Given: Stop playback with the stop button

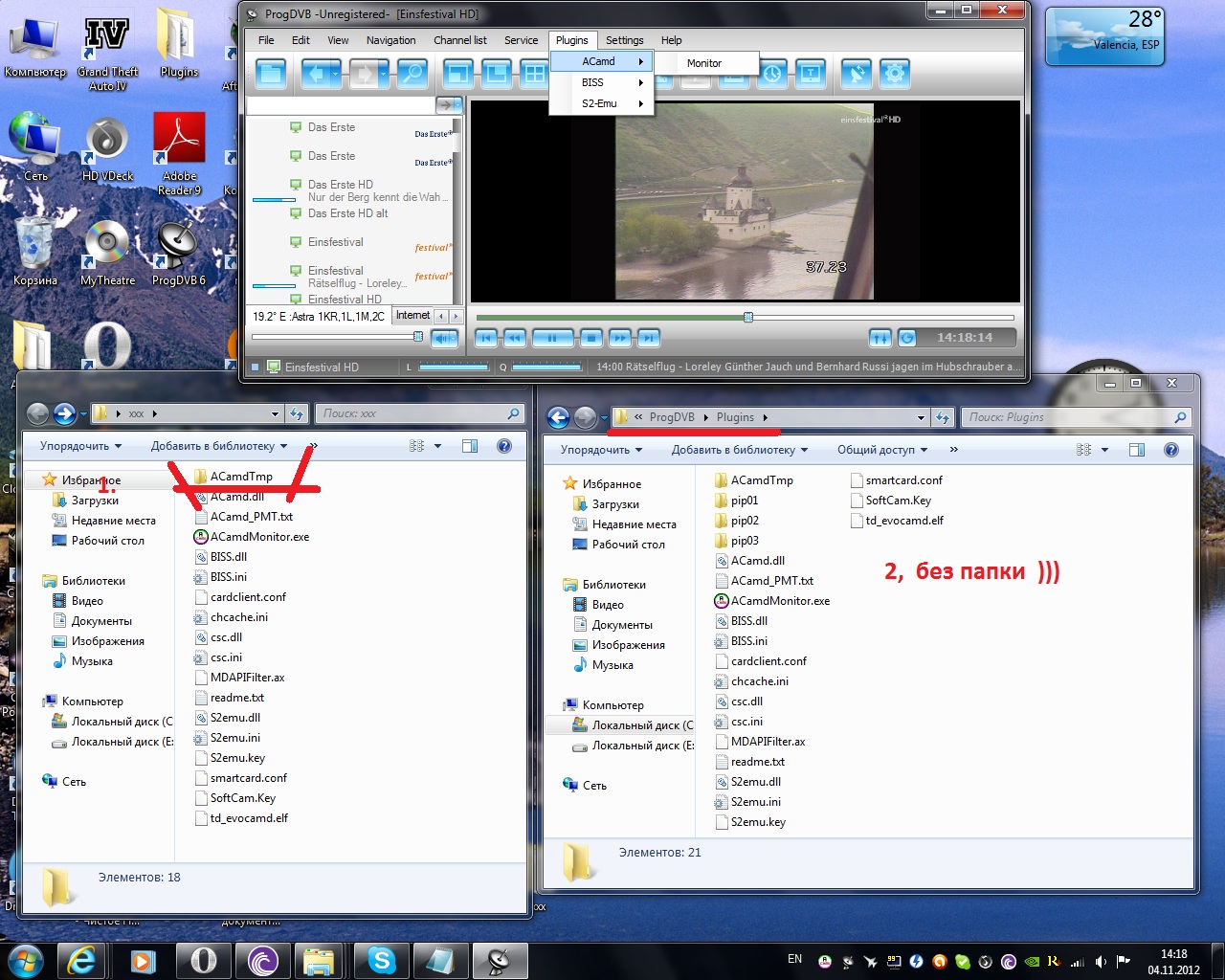Looking at the screenshot, I should coord(591,337).
